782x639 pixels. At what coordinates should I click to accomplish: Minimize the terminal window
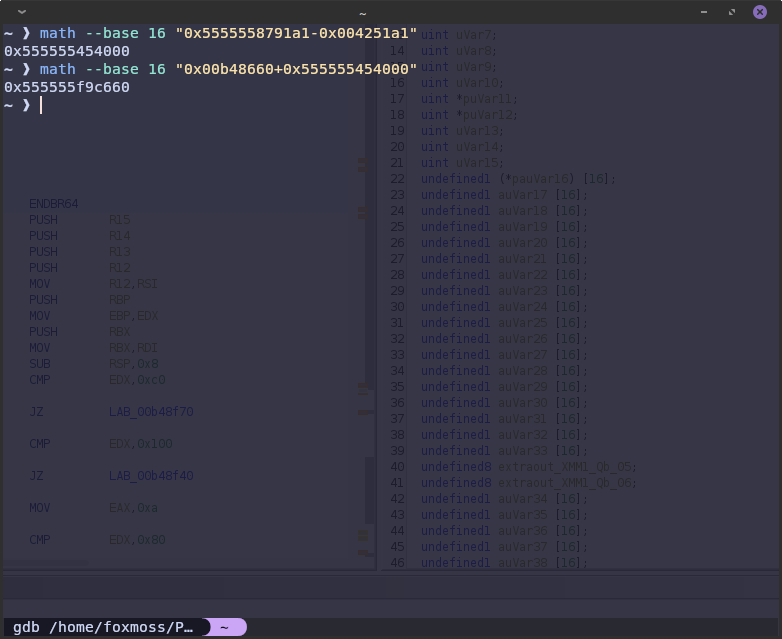[x=704, y=12]
